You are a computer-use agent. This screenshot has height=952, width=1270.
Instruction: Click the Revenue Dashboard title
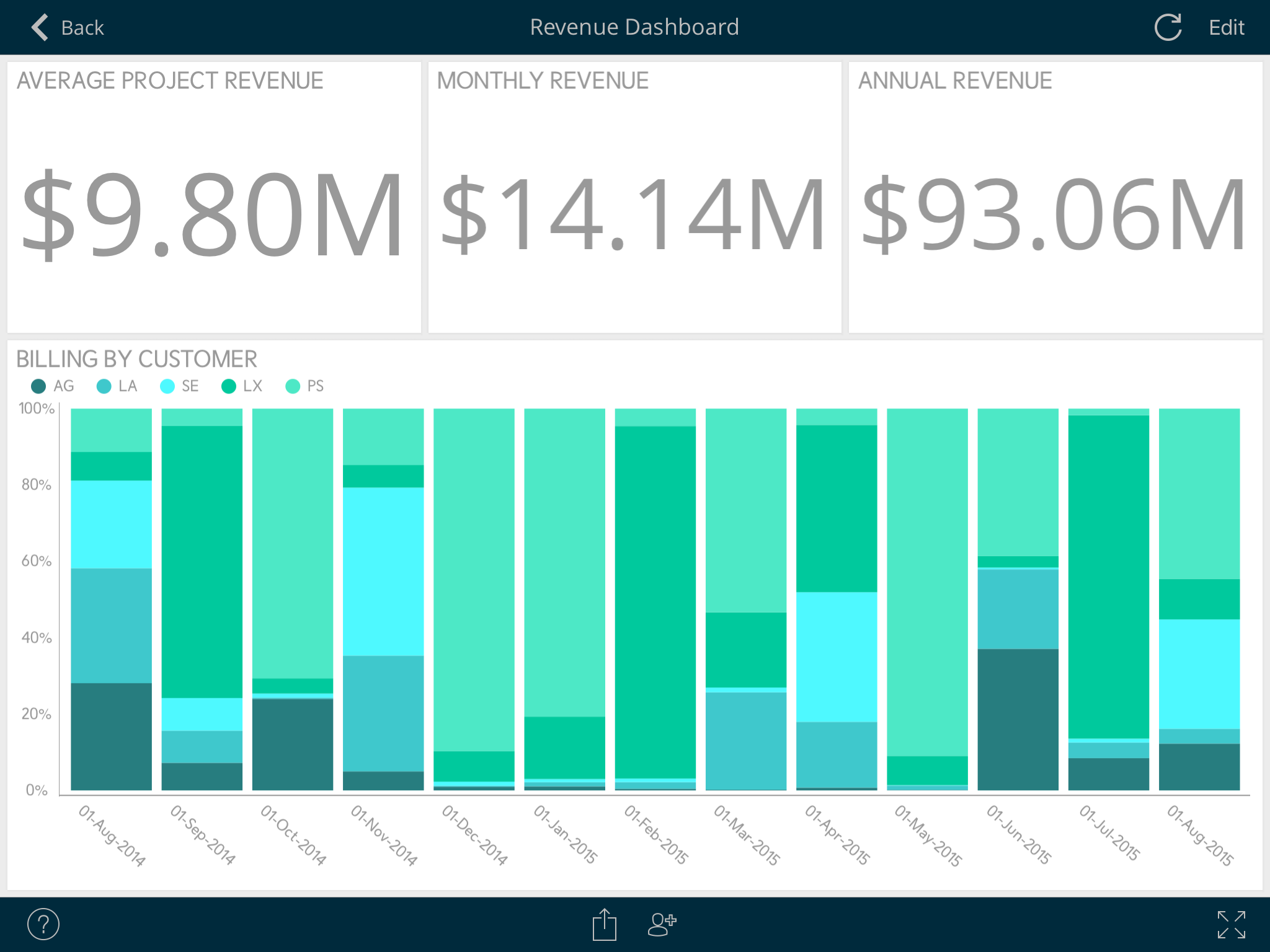point(634,27)
